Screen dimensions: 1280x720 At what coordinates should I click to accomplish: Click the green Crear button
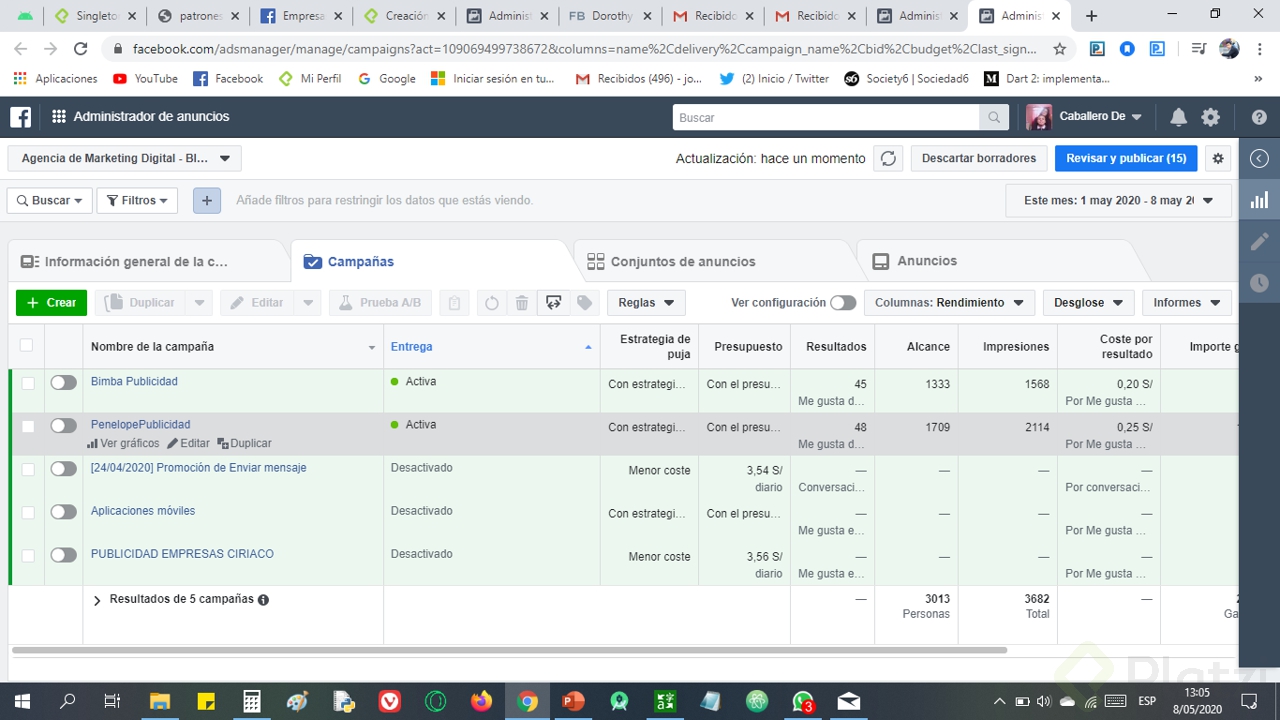tap(51, 303)
